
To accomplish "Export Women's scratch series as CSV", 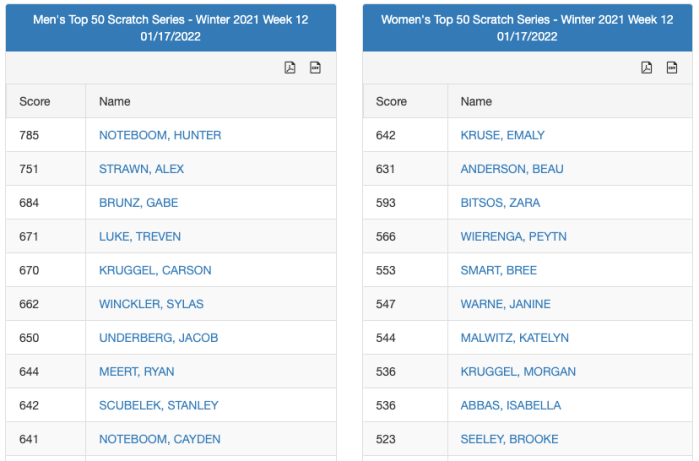I will [672, 68].
